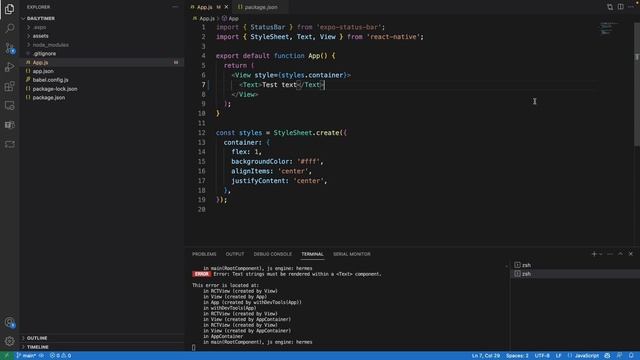Open the Search view in activity bar
Viewport: 640px width, 360px height.
click(9, 28)
